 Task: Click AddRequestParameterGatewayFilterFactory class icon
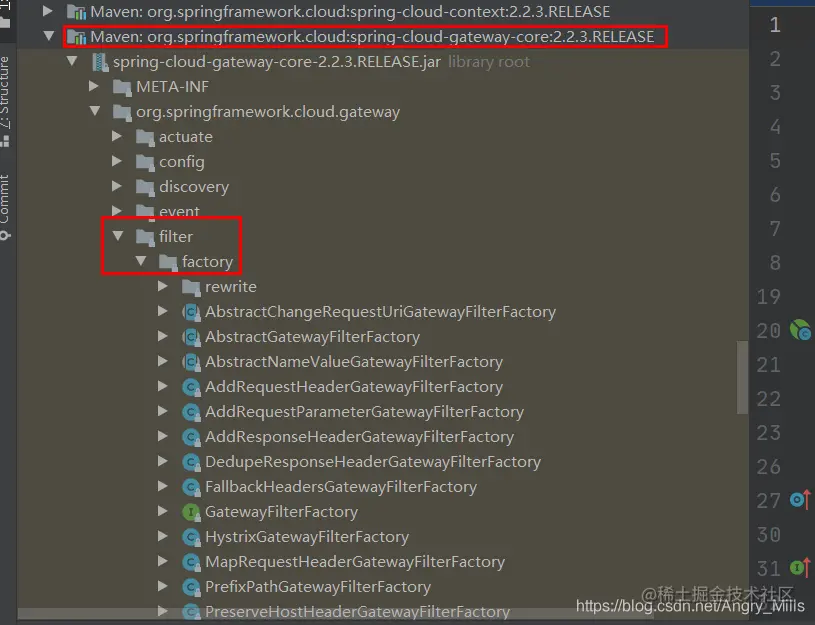[x=191, y=412]
